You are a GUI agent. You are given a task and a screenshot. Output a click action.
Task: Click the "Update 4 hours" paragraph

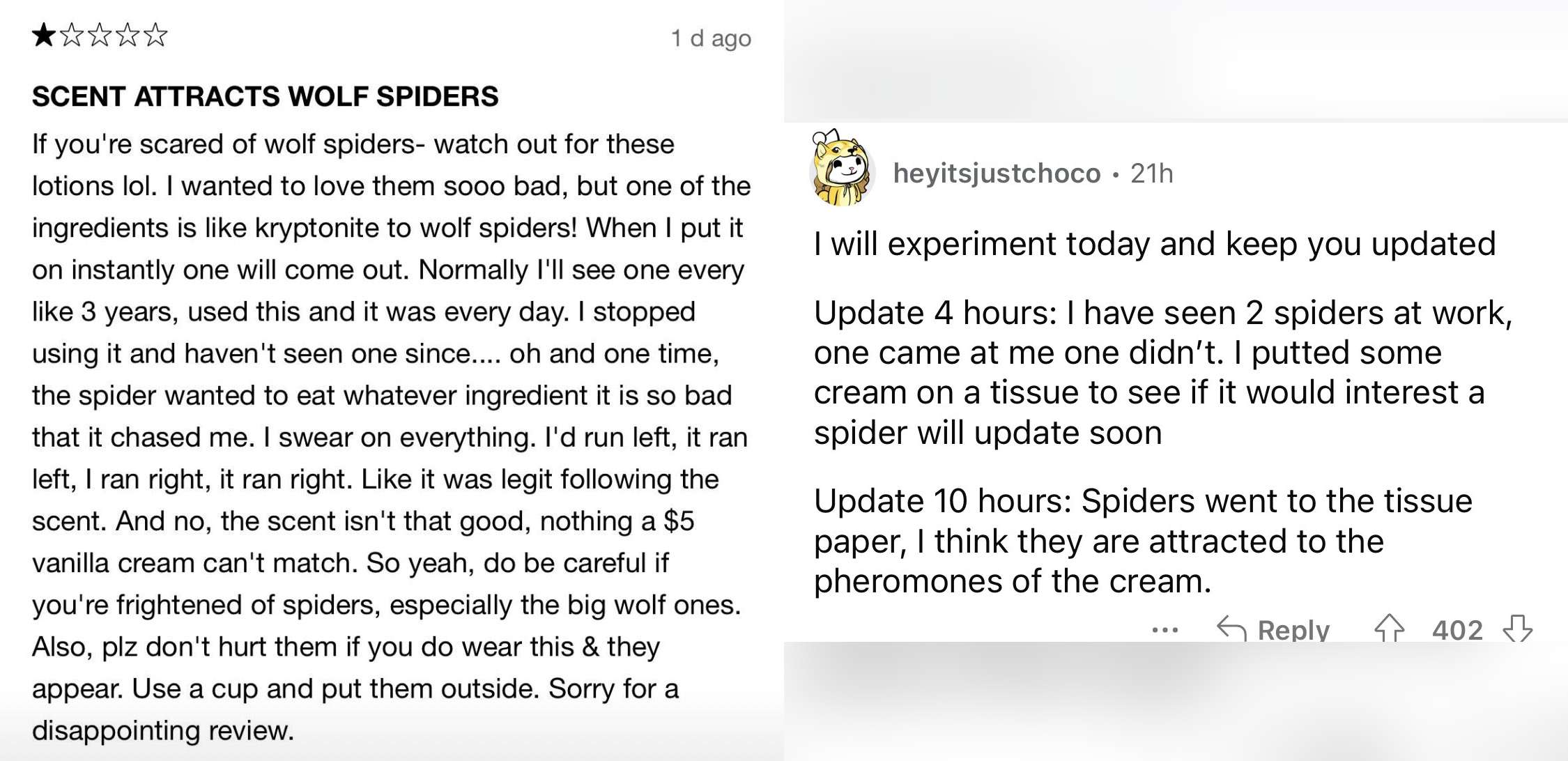point(1162,372)
